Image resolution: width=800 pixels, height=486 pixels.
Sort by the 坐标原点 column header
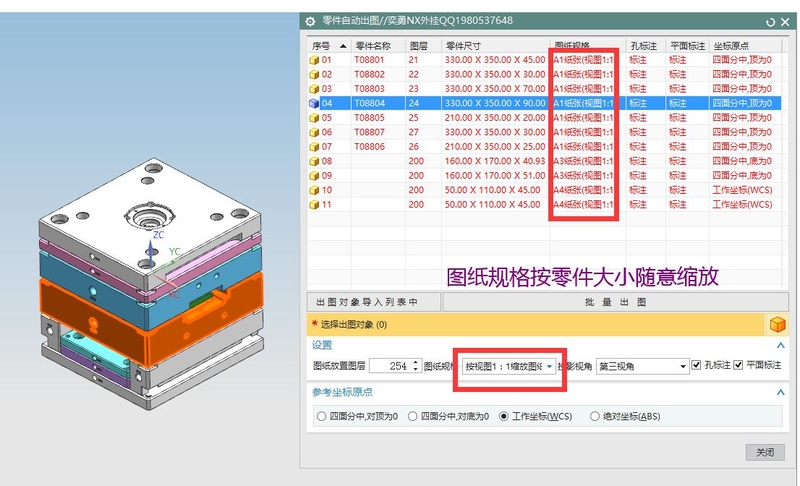pyautogui.click(x=745, y=46)
